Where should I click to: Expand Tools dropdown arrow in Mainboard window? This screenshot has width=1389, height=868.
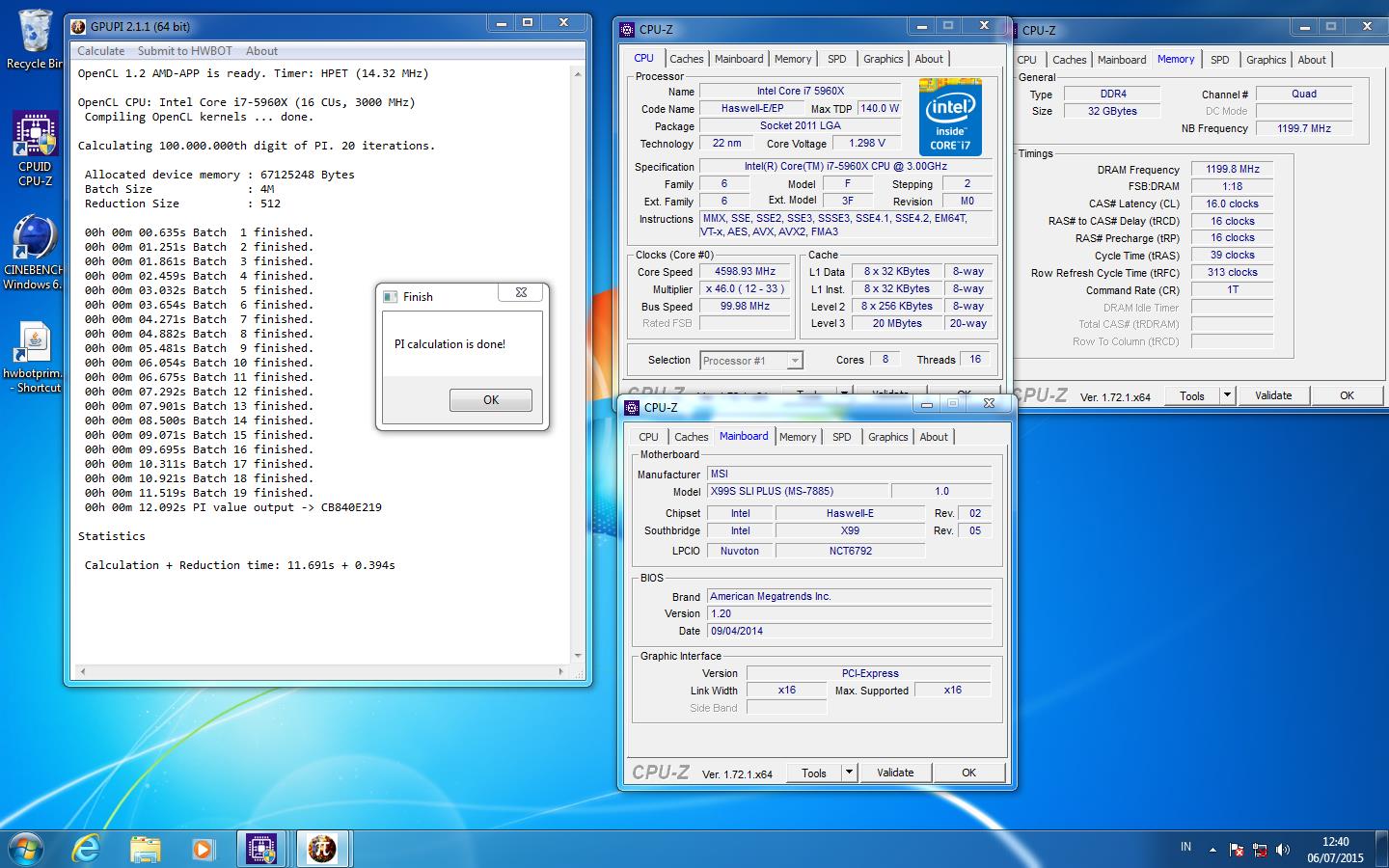pos(849,773)
